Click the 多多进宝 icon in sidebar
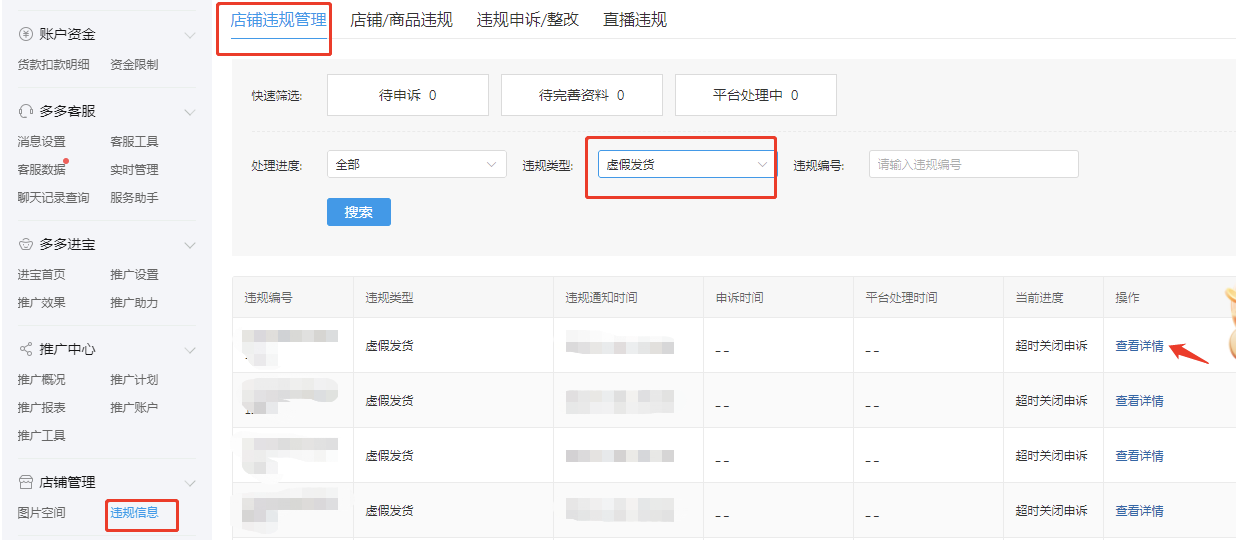 pyautogui.click(x=26, y=244)
